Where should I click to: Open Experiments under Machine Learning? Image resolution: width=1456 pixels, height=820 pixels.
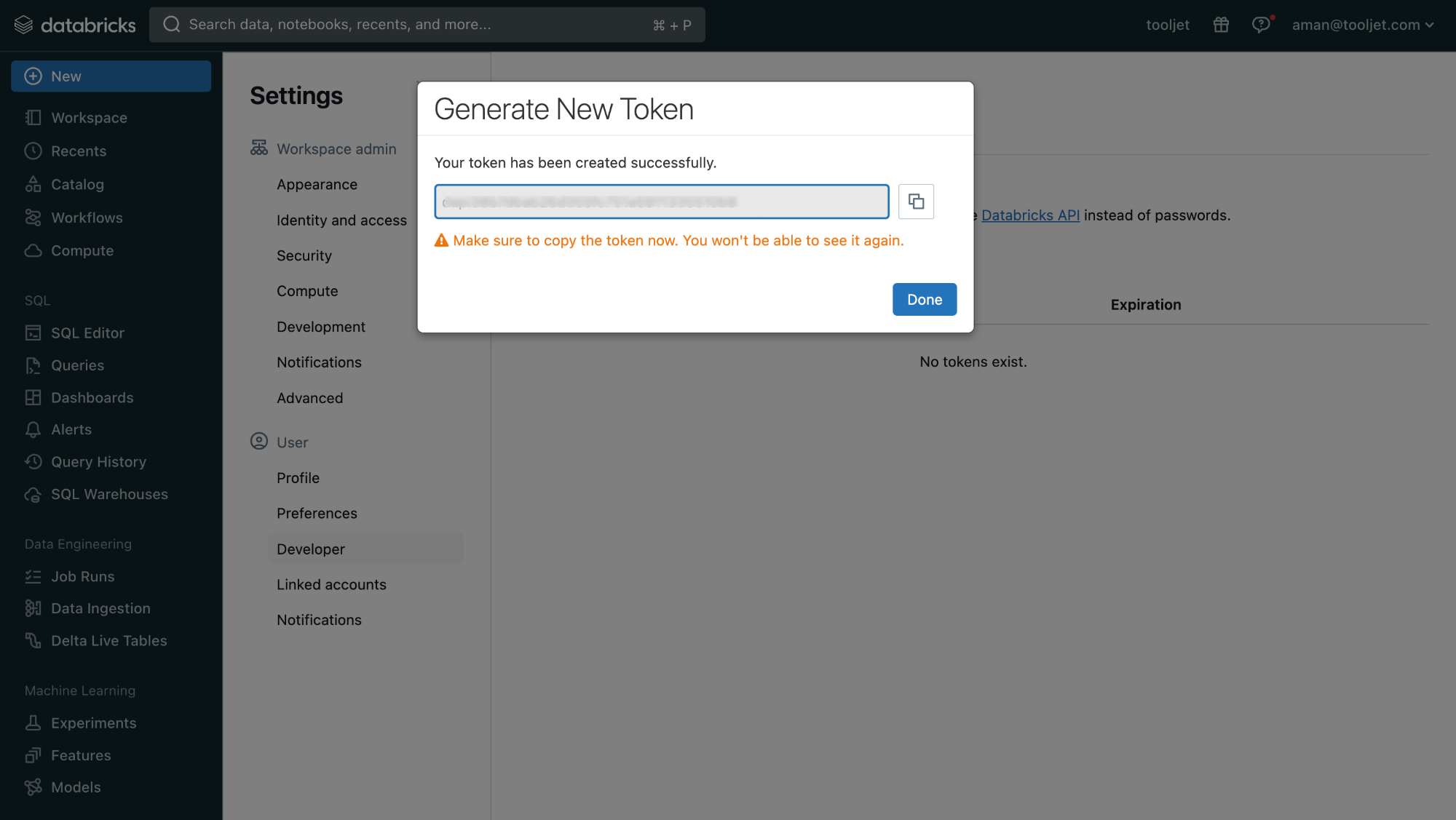tap(93, 723)
